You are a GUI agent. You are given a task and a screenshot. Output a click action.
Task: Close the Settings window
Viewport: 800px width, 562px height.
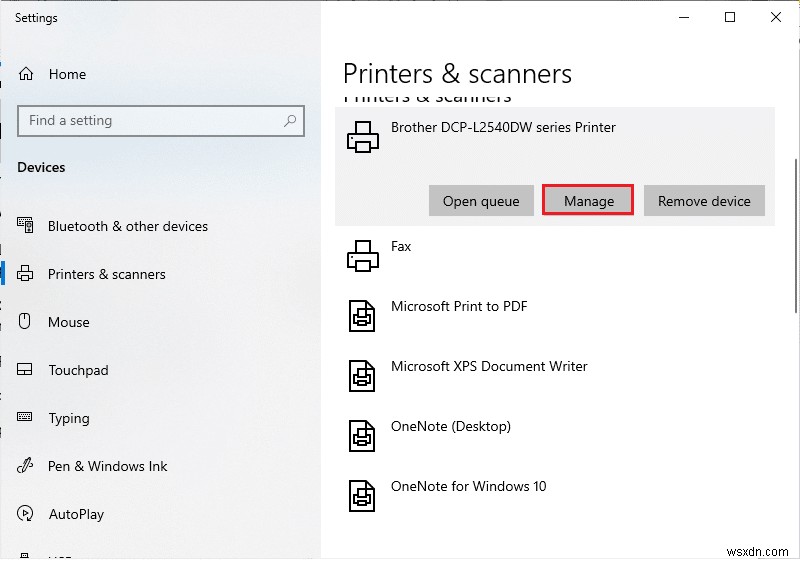click(776, 17)
